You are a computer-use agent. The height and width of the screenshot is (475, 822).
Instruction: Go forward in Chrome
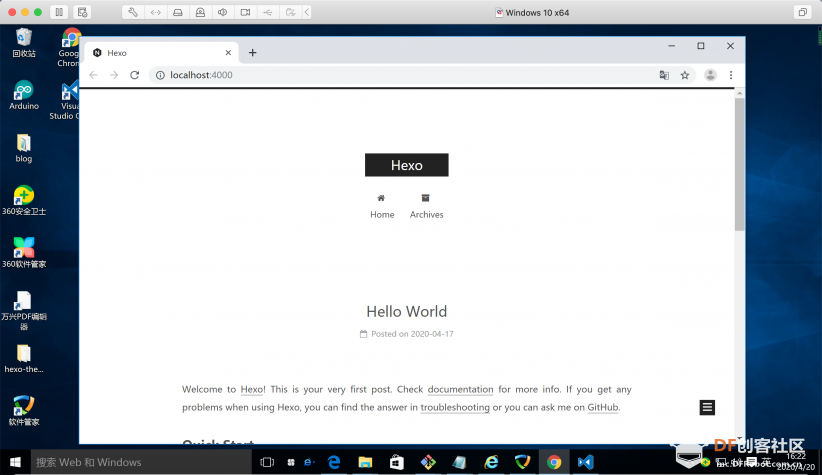114,75
